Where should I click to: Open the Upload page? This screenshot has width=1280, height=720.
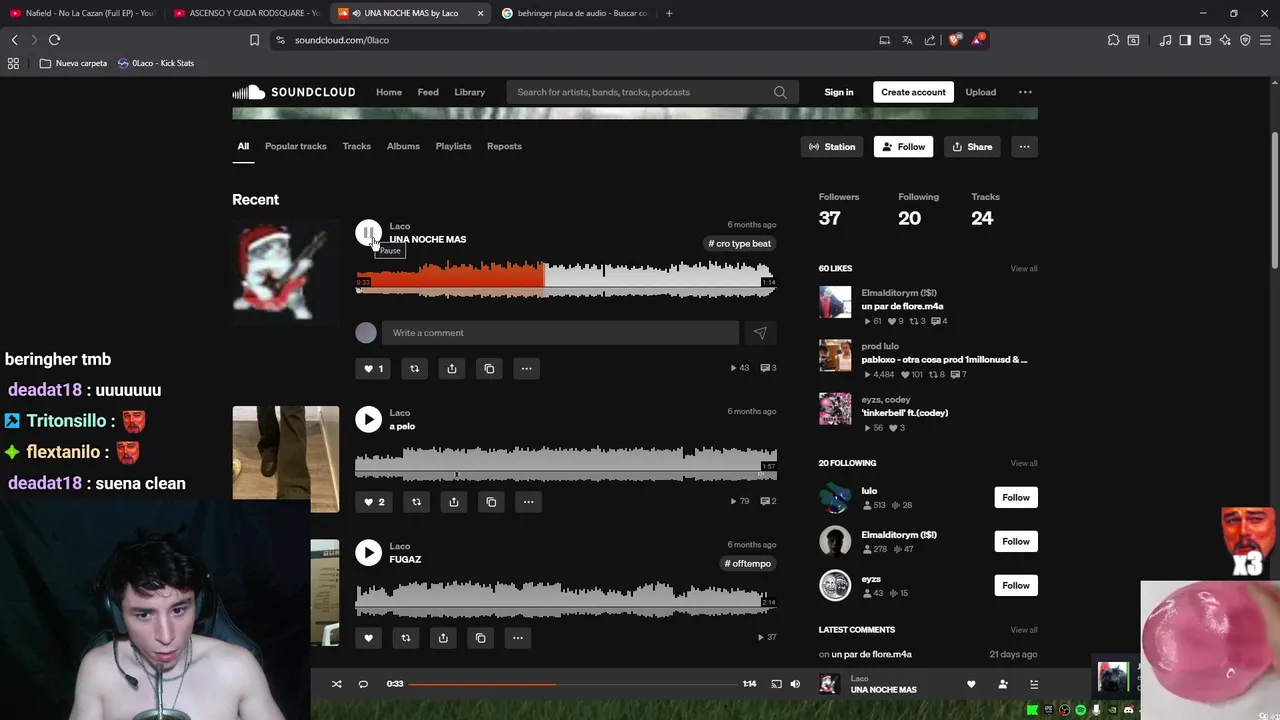(980, 92)
